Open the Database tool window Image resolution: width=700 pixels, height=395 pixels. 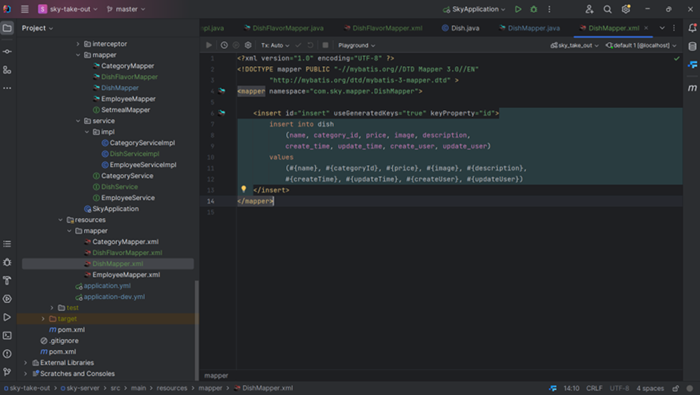[x=692, y=46]
